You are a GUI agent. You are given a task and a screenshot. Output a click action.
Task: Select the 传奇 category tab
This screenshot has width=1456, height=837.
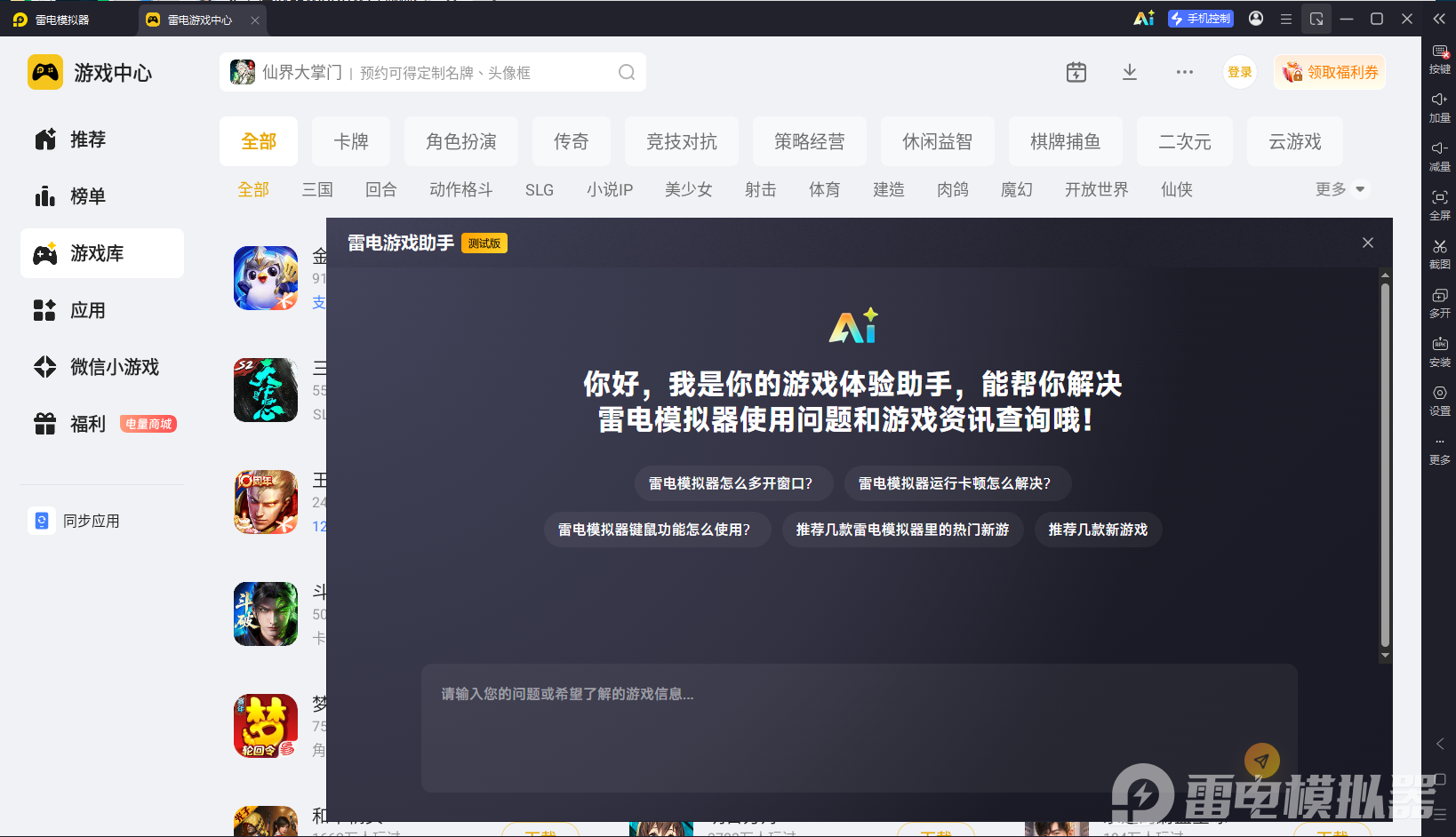[x=572, y=141]
